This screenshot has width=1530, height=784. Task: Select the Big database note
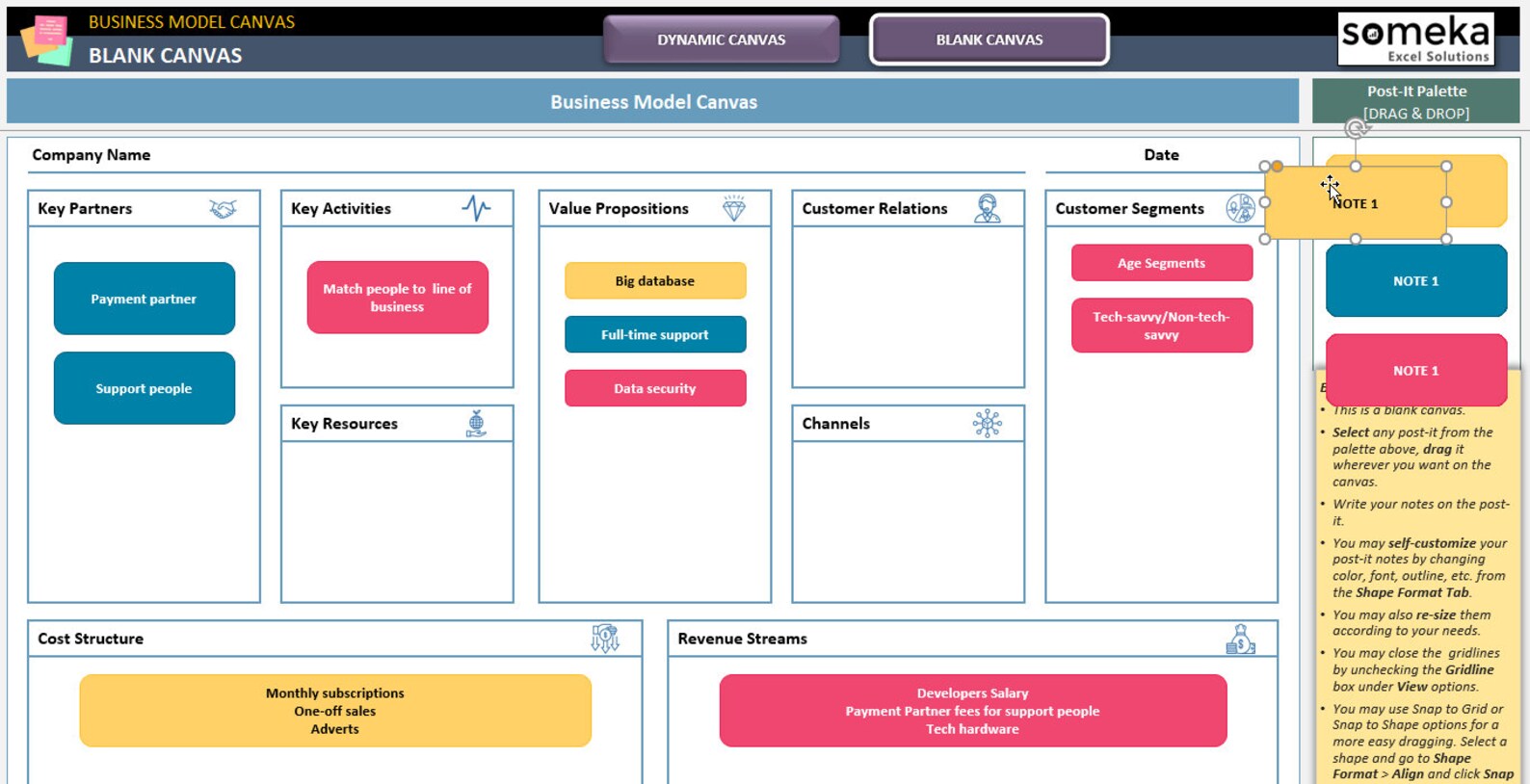click(x=655, y=280)
